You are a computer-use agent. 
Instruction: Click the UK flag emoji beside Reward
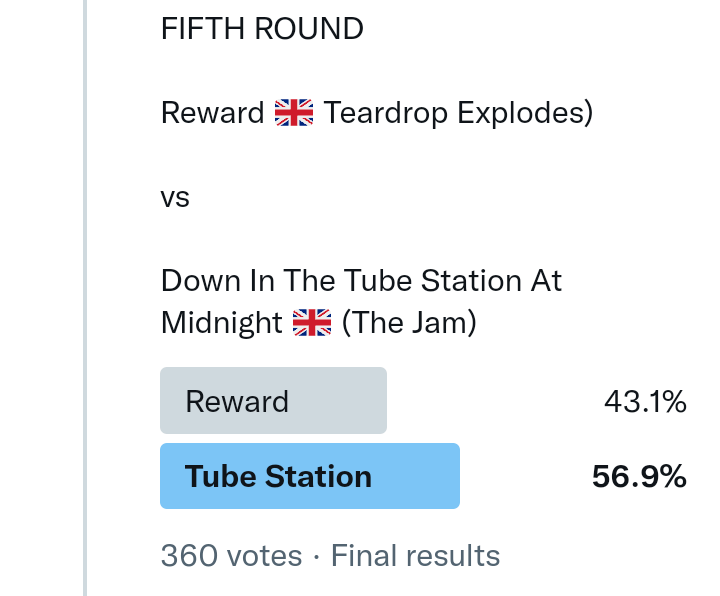(x=294, y=113)
